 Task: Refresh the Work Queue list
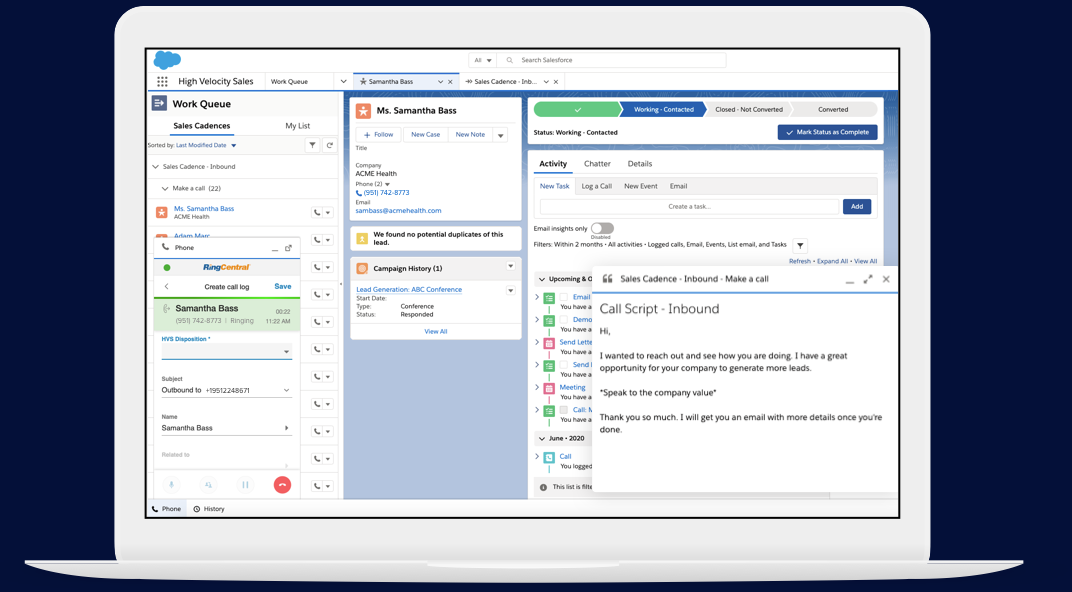330,145
